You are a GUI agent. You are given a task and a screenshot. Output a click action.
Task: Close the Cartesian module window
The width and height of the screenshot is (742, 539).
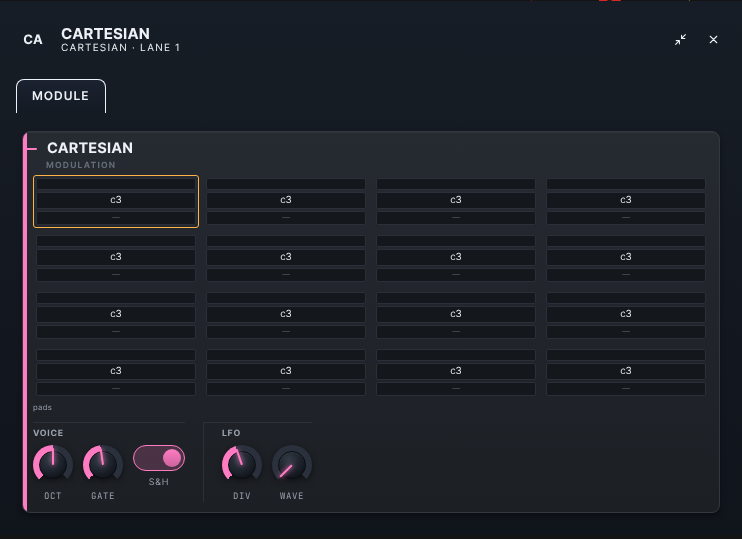[x=713, y=40]
